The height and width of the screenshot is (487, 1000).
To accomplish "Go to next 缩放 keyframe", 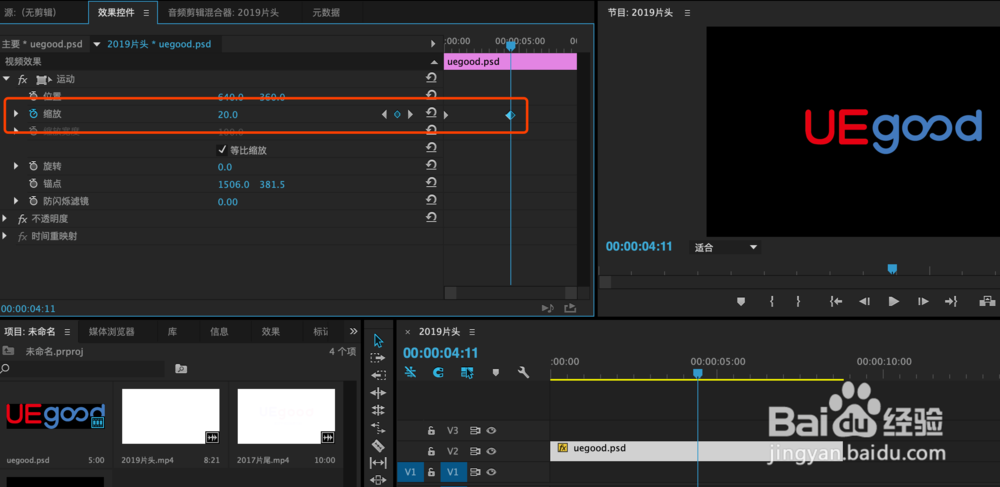I will (x=410, y=114).
